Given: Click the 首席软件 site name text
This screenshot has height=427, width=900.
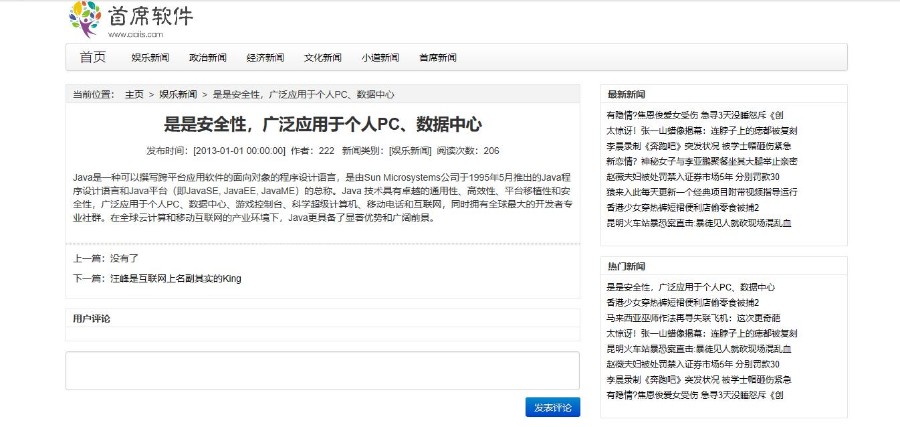Looking at the screenshot, I should pyautogui.click(x=150, y=16).
